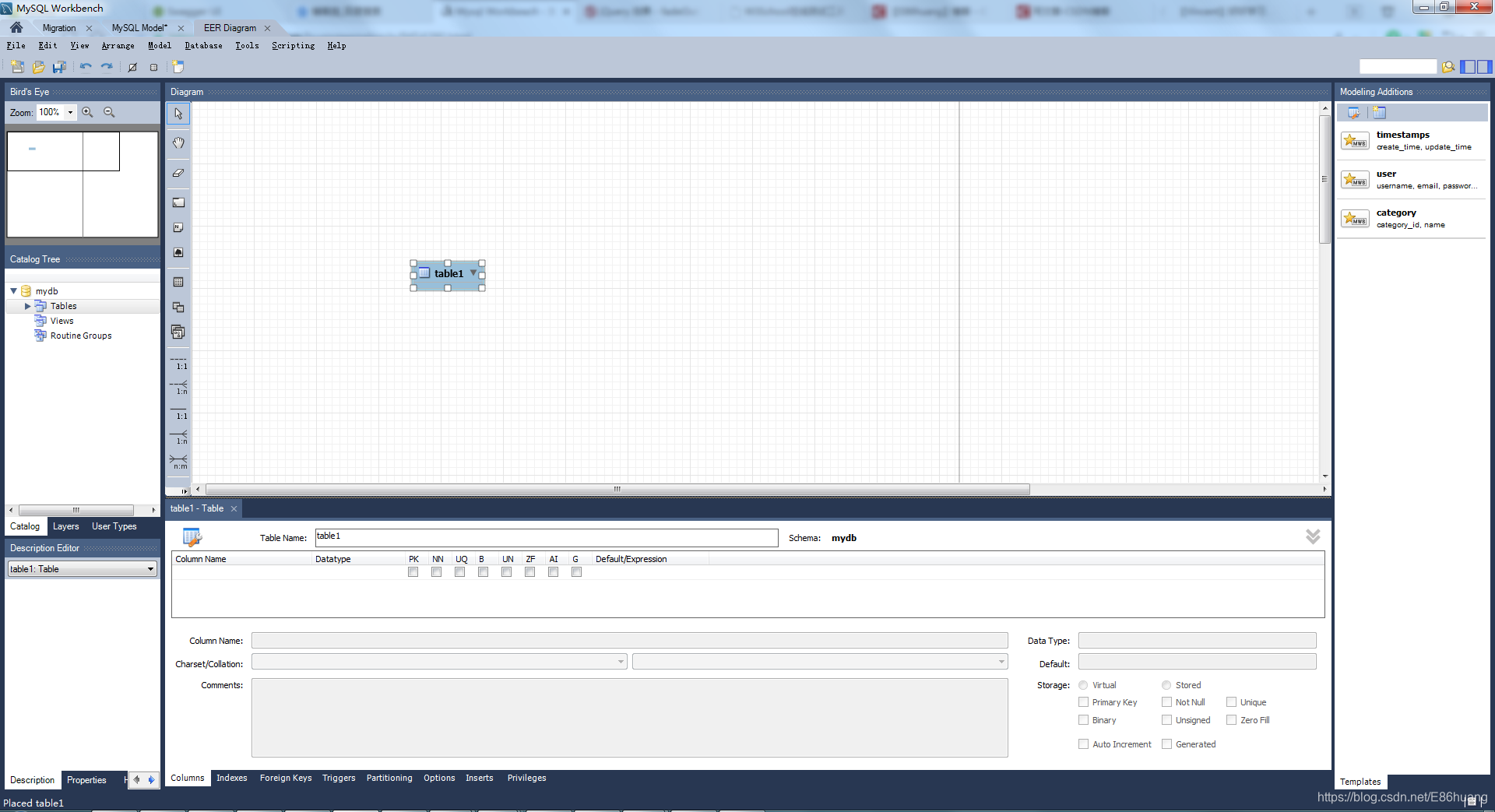Switch to the Indexes tab
Viewport: 1495px width, 812px height.
coord(232,778)
